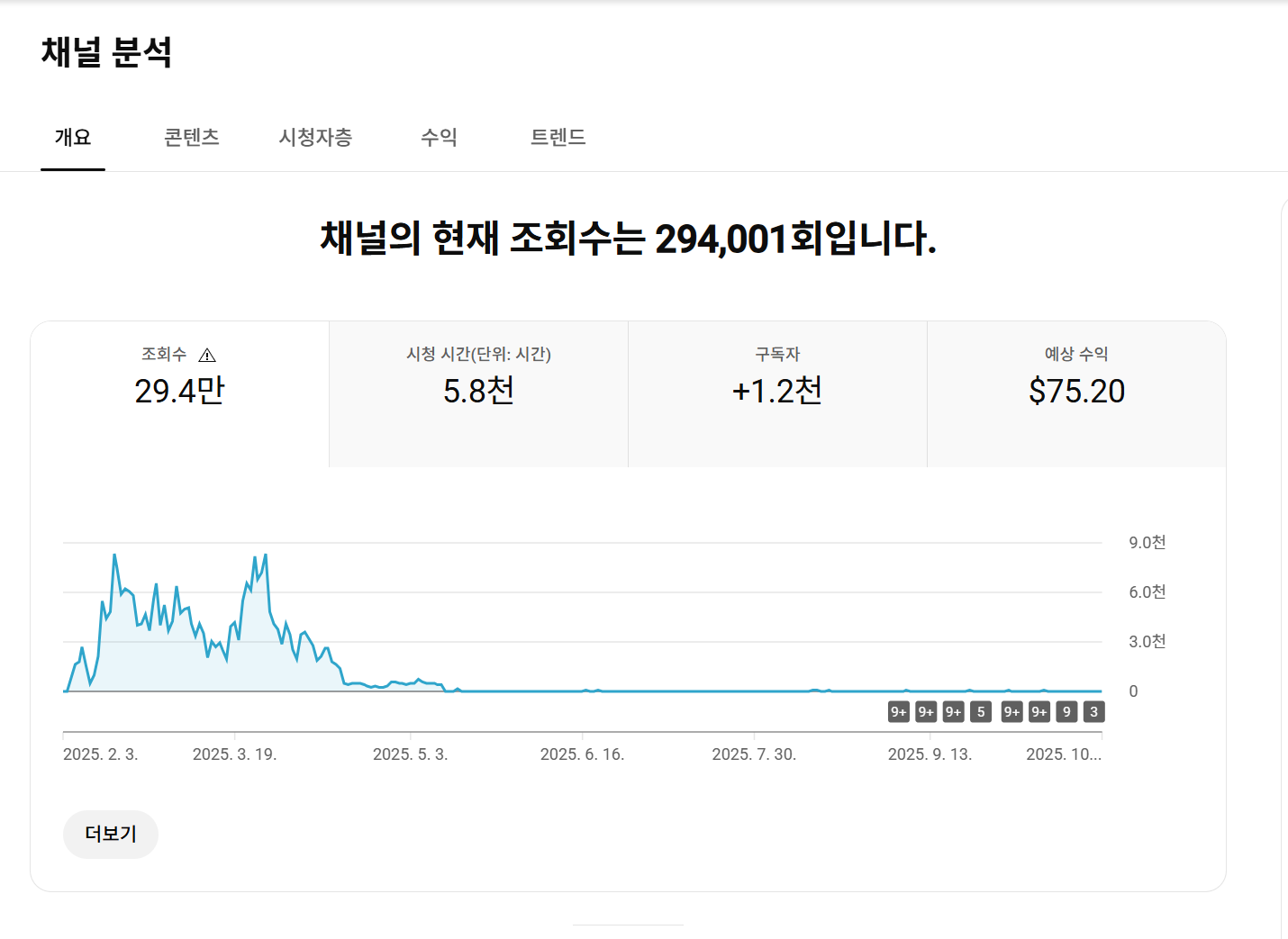Select the 수익 tab

tap(440, 138)
